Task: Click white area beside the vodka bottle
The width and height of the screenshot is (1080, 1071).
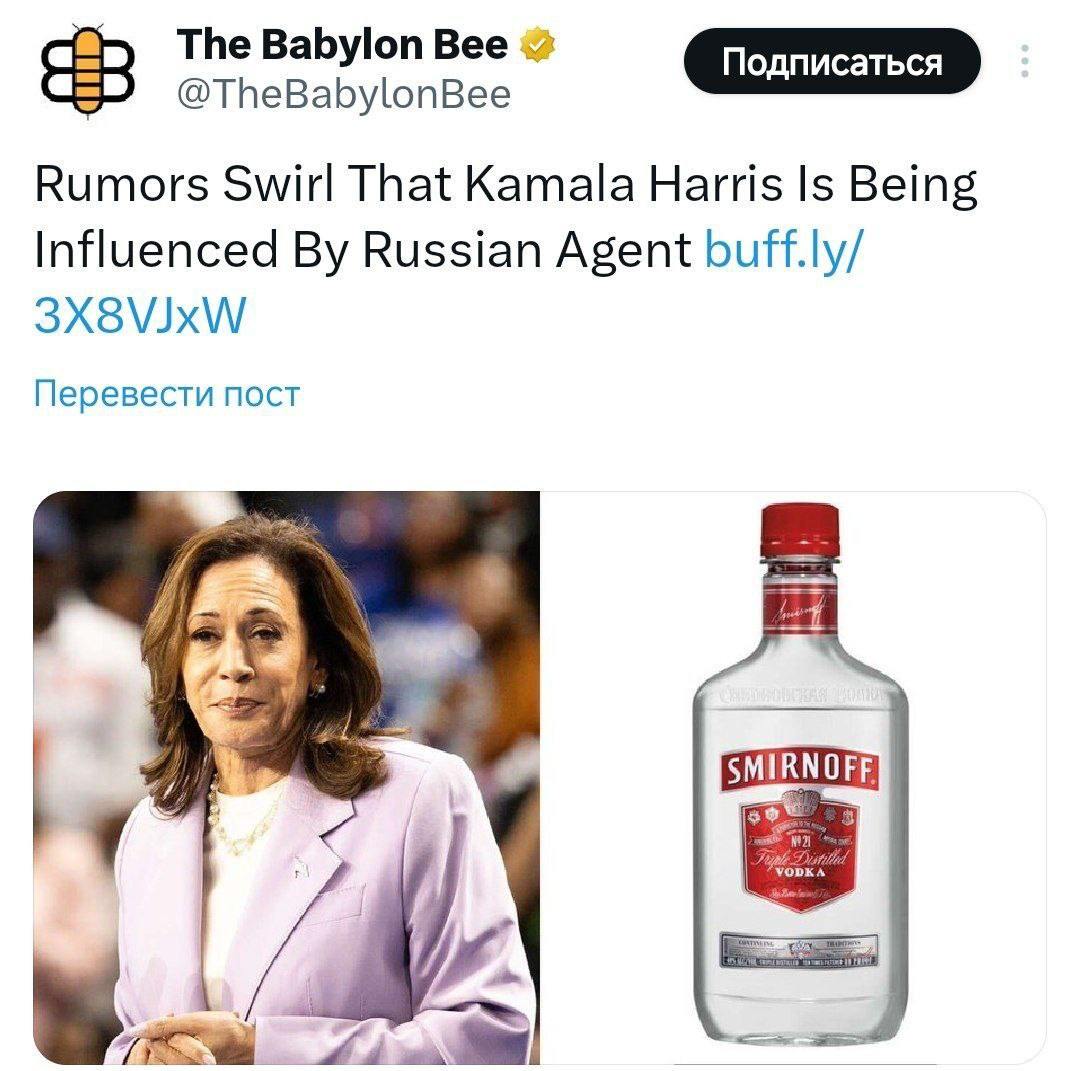Action: [613, 778]
